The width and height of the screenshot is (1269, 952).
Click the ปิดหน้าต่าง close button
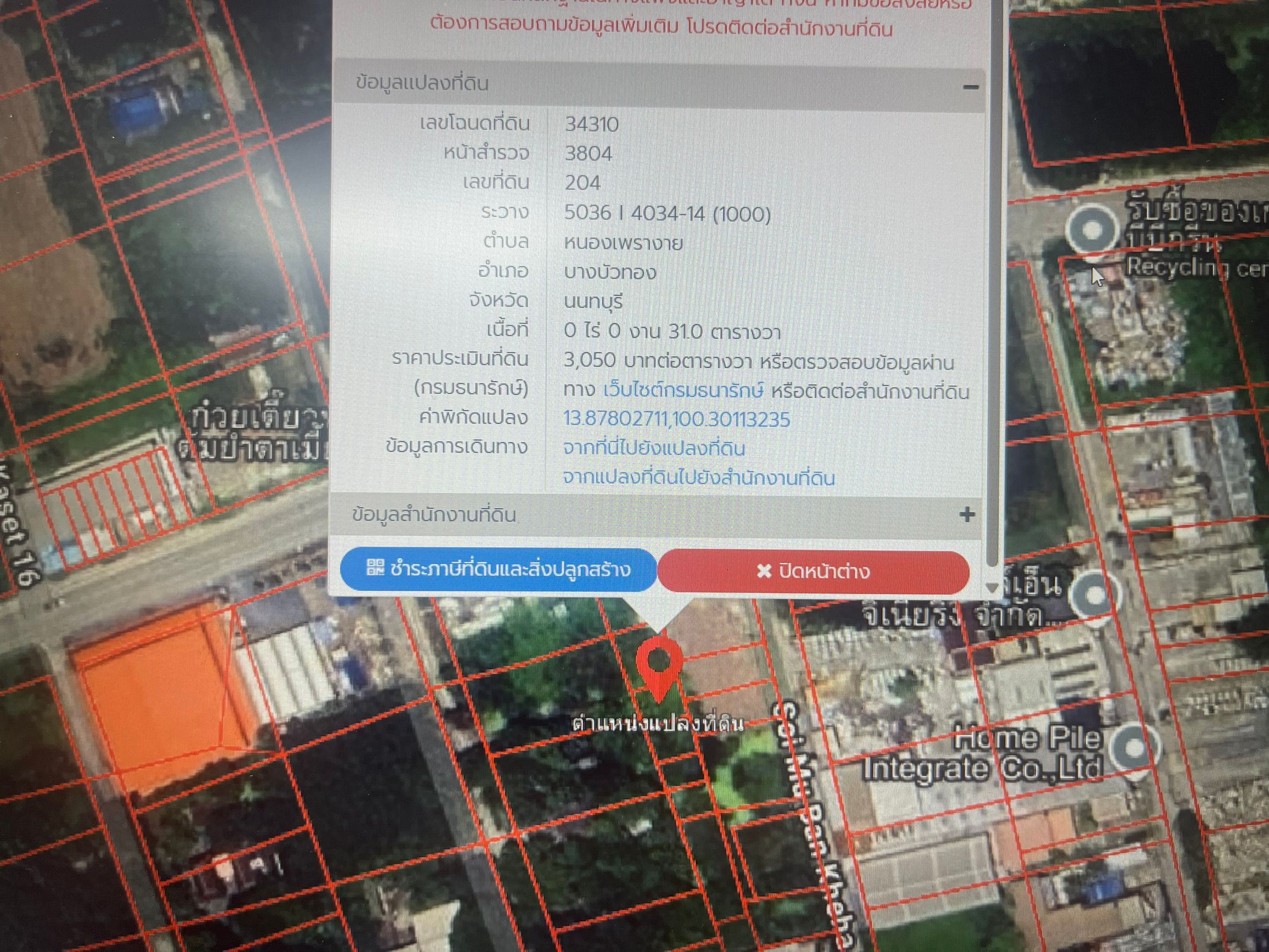coord(813,571)
